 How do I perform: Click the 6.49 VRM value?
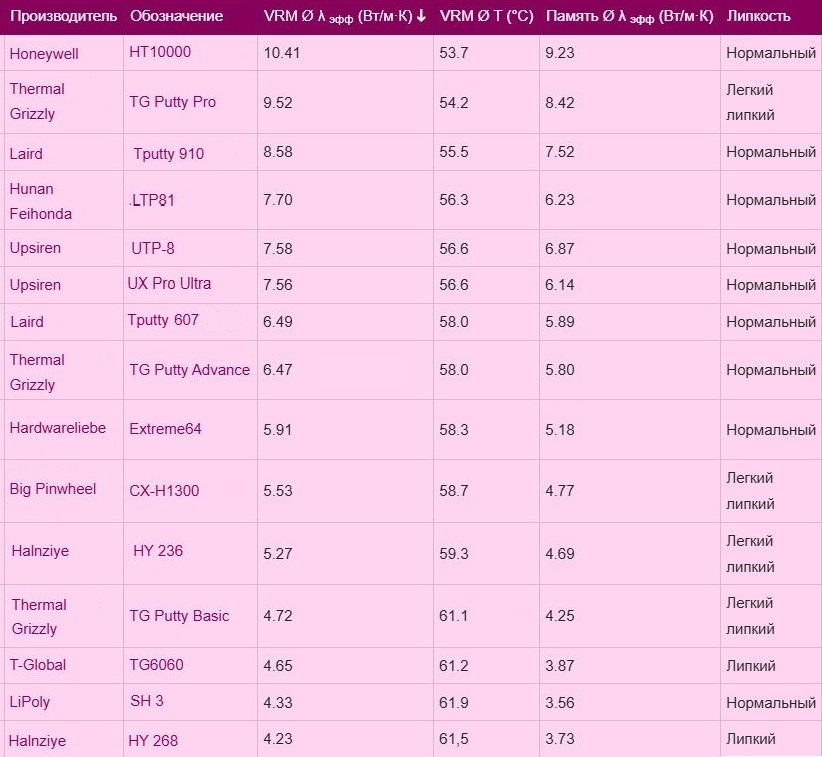point(278,322)
